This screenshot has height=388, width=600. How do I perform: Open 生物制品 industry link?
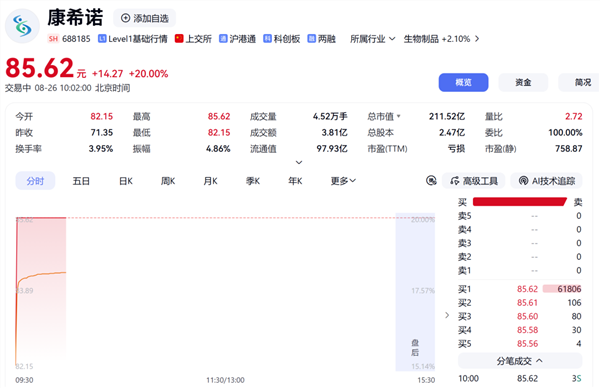coord(441,39)
